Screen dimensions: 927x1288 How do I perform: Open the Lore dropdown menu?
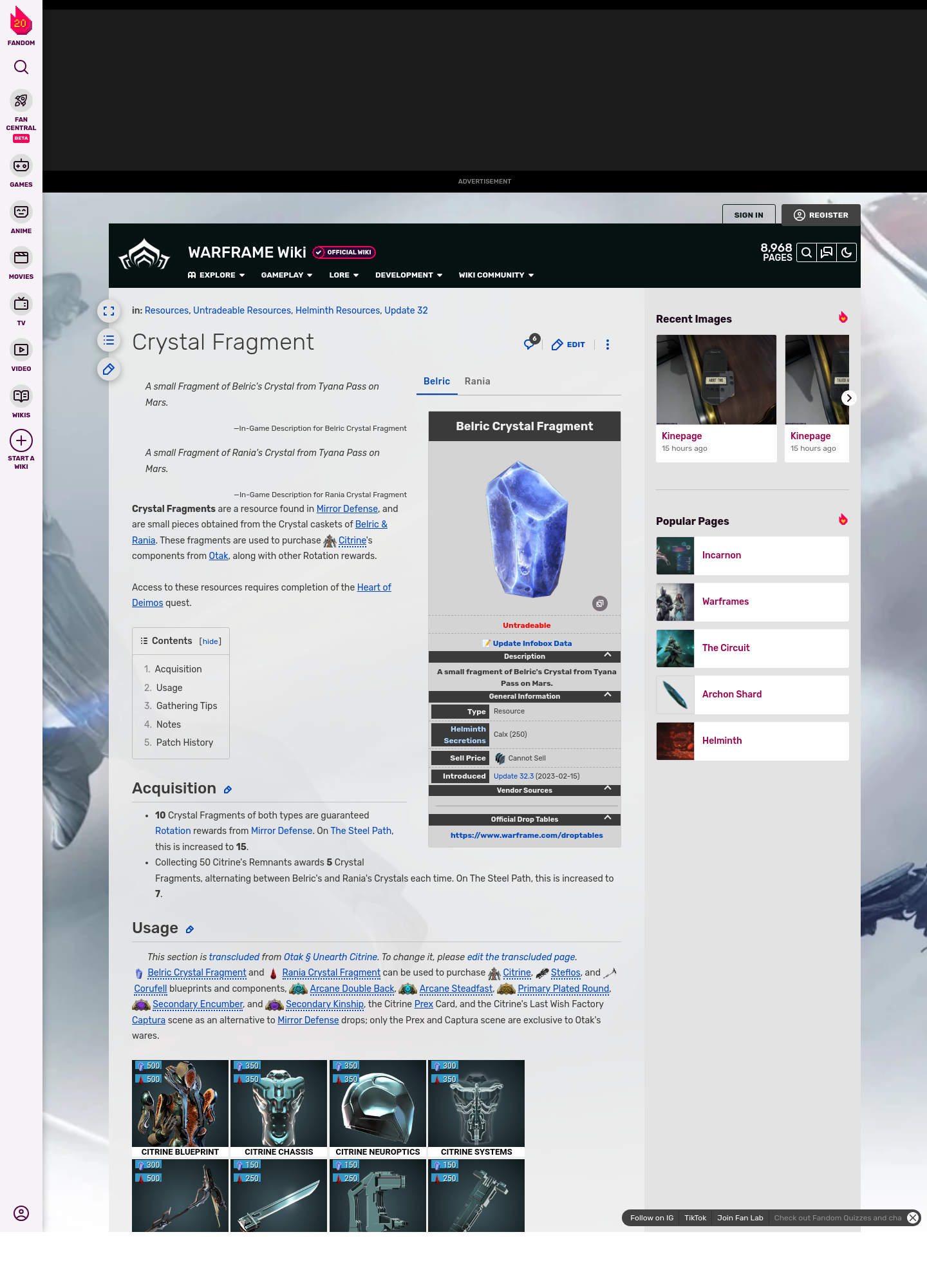point(344,275)
